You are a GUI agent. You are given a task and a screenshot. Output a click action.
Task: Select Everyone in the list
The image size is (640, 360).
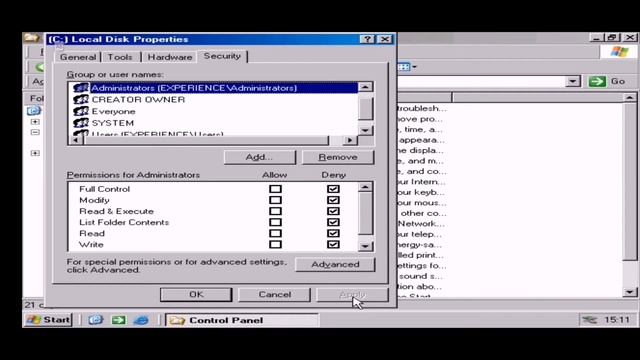coord(113,111)
